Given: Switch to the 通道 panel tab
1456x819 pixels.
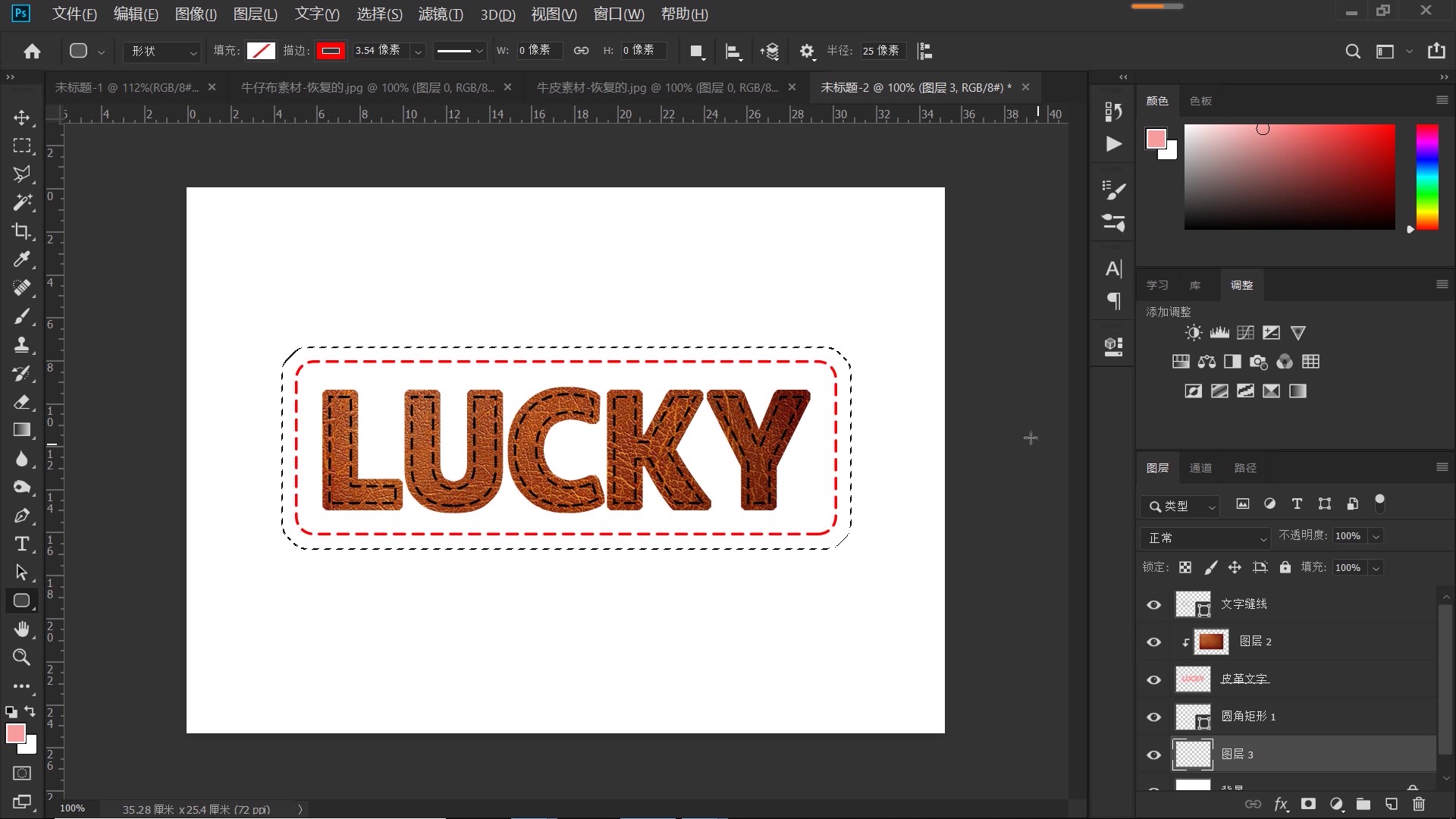Looking at the screenshot, I should [1200, 468].
